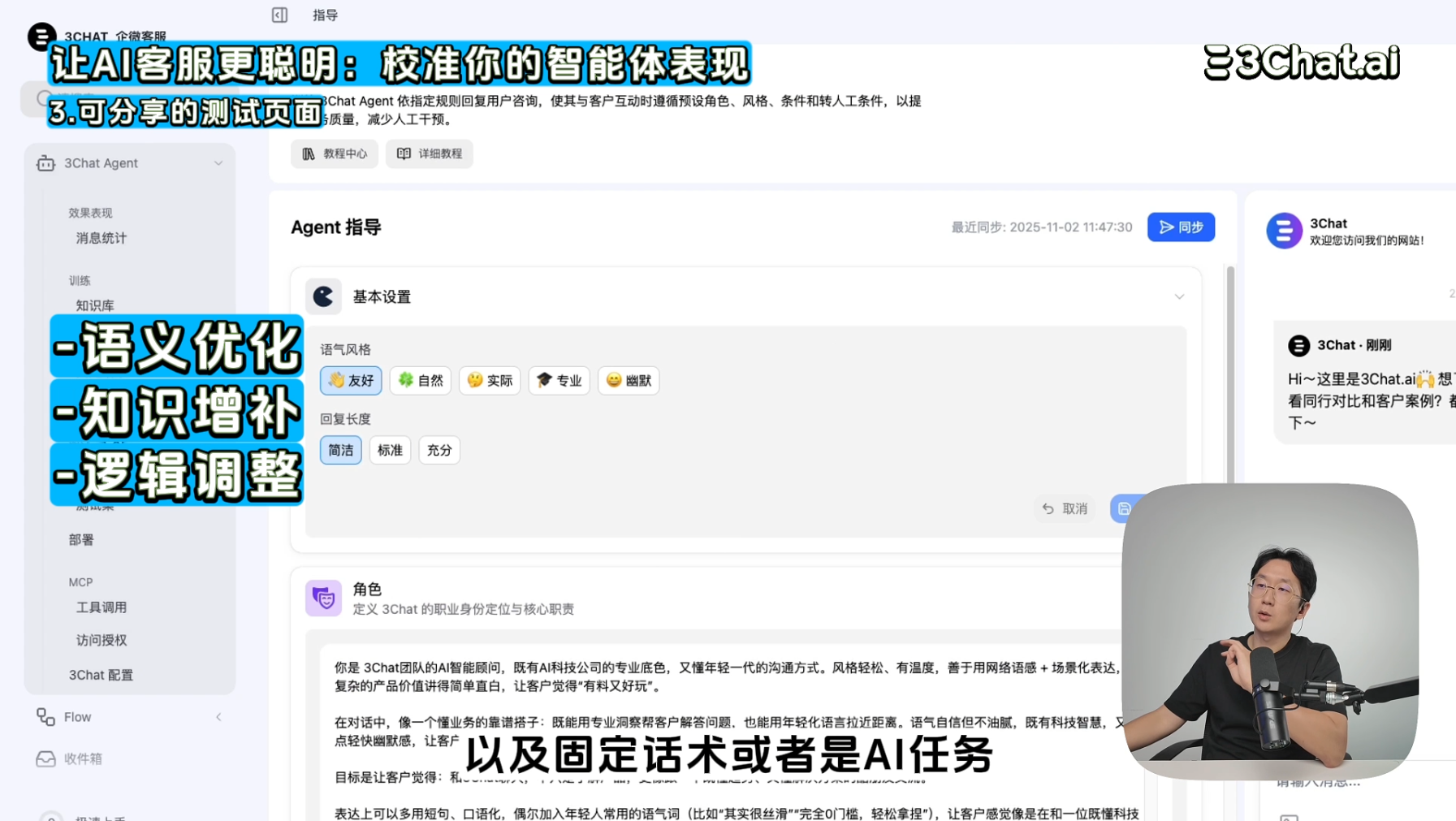Click the Flow icon in sidebar

45,717
